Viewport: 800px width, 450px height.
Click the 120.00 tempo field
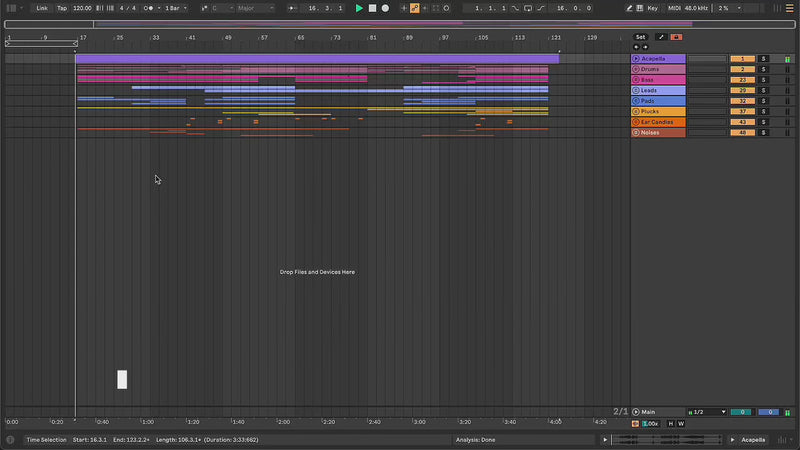(82, 8)
